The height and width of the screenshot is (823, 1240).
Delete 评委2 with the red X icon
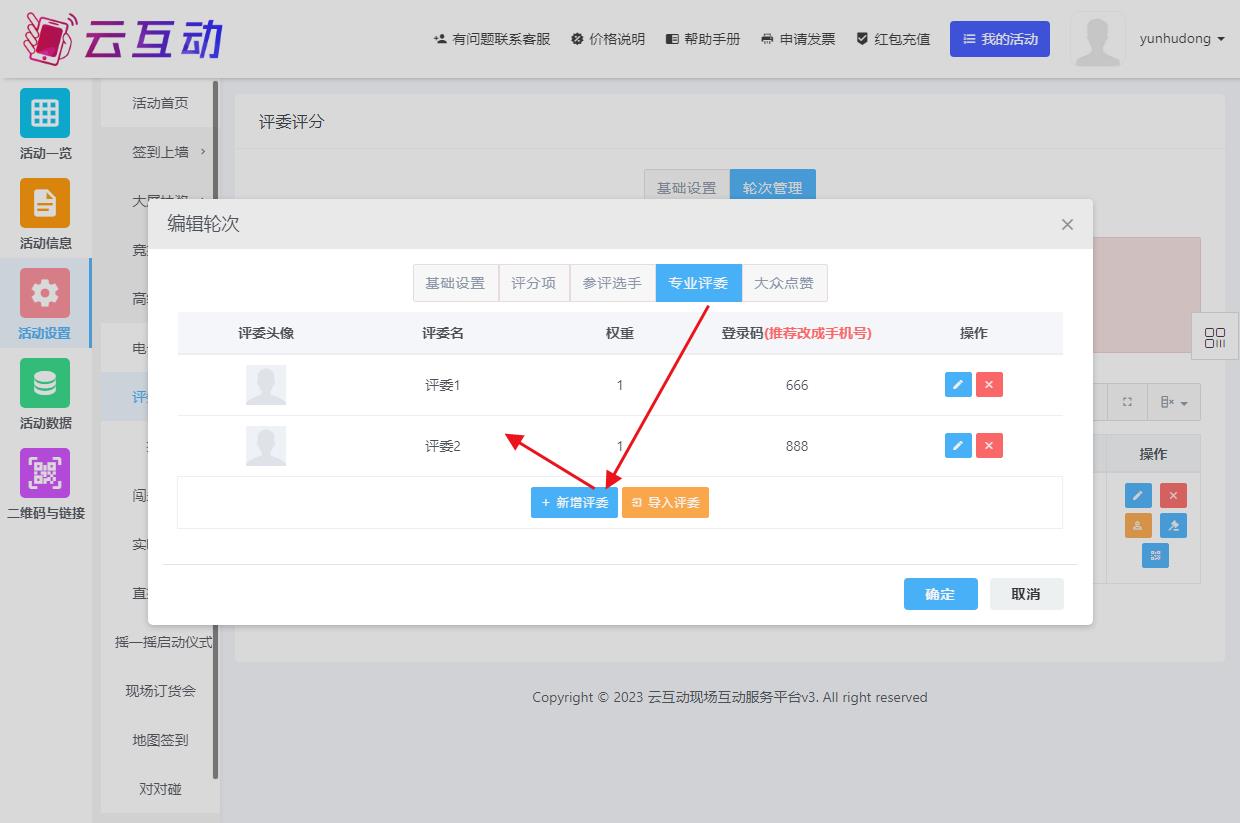pos(989,446)
